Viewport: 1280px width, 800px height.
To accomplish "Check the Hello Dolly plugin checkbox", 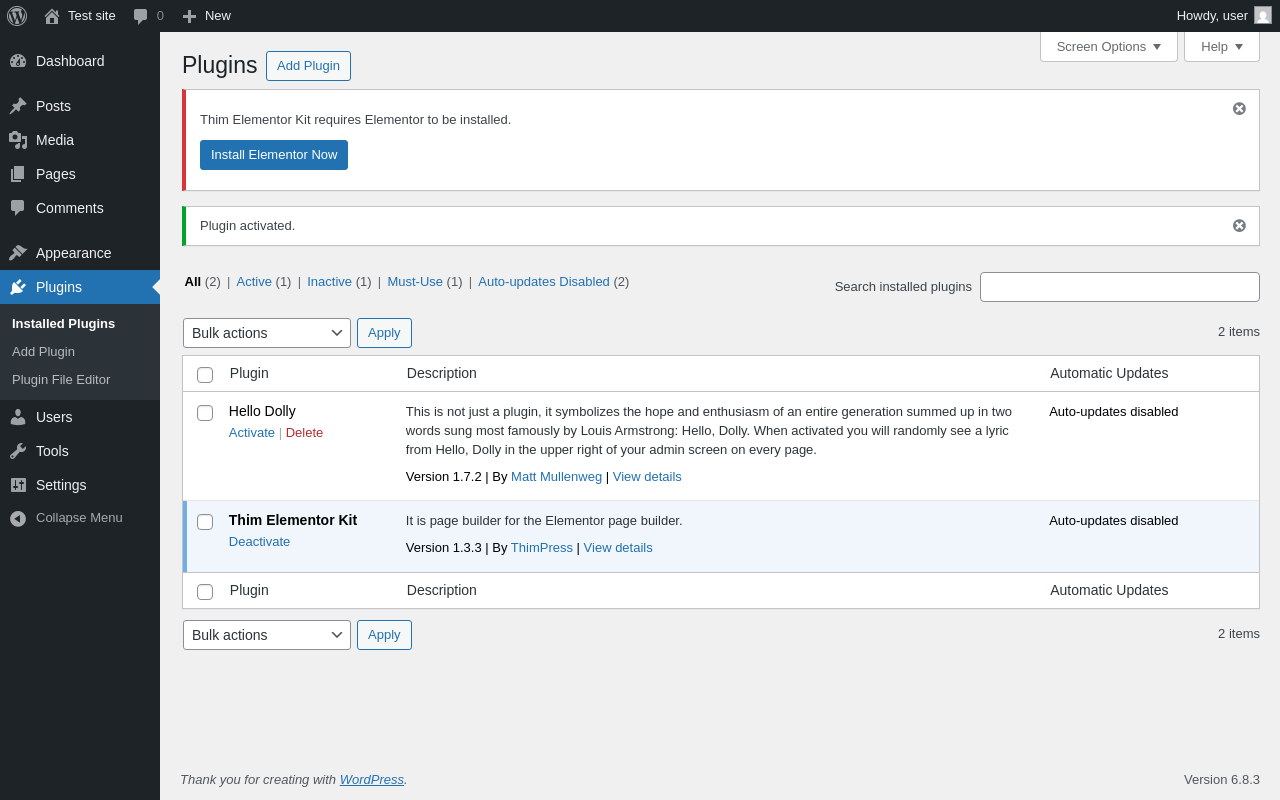I will pos(205,413).
